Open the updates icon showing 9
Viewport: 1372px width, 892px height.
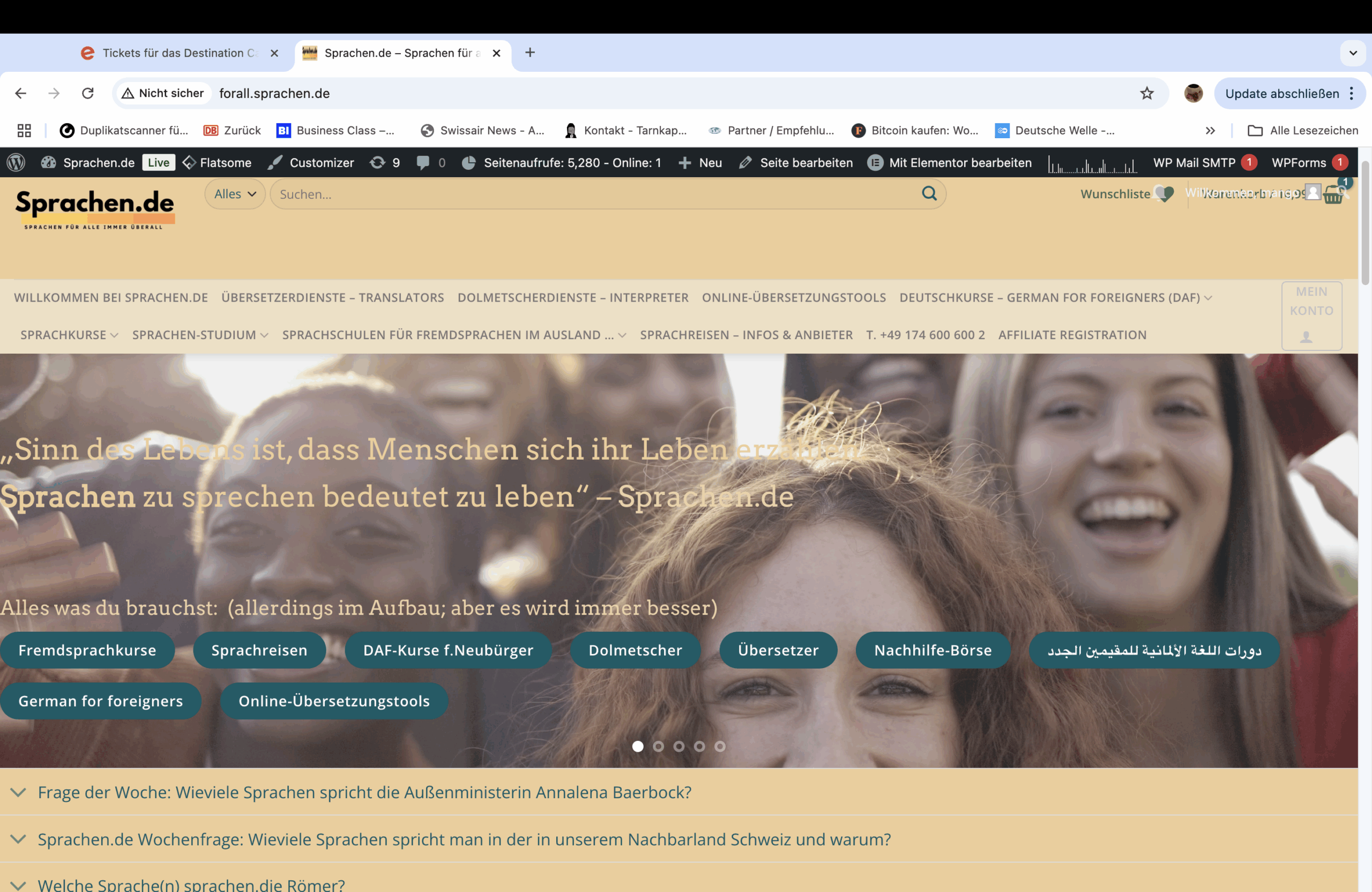tap(384, 162)
